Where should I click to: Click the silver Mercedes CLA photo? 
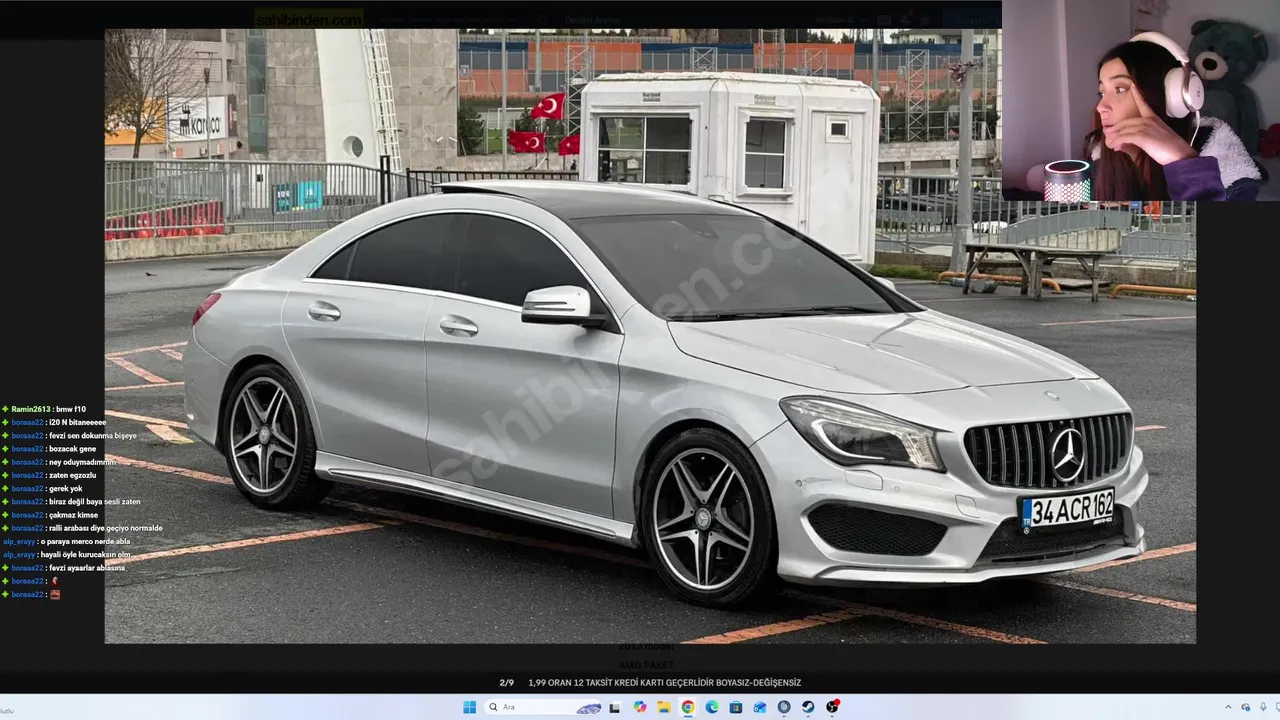(650, 336)
